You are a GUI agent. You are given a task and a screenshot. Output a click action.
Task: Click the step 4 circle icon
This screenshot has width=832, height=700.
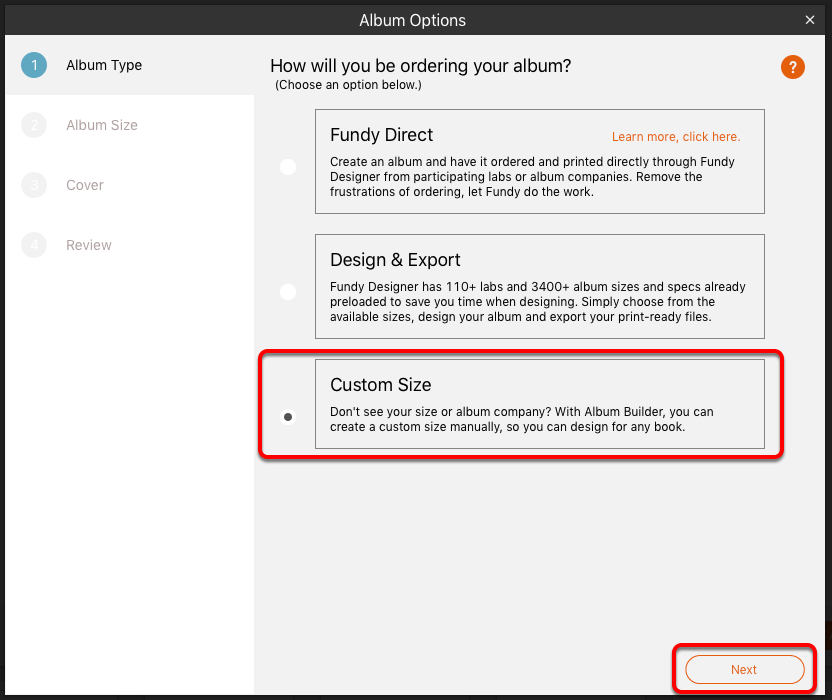[34, 245]
